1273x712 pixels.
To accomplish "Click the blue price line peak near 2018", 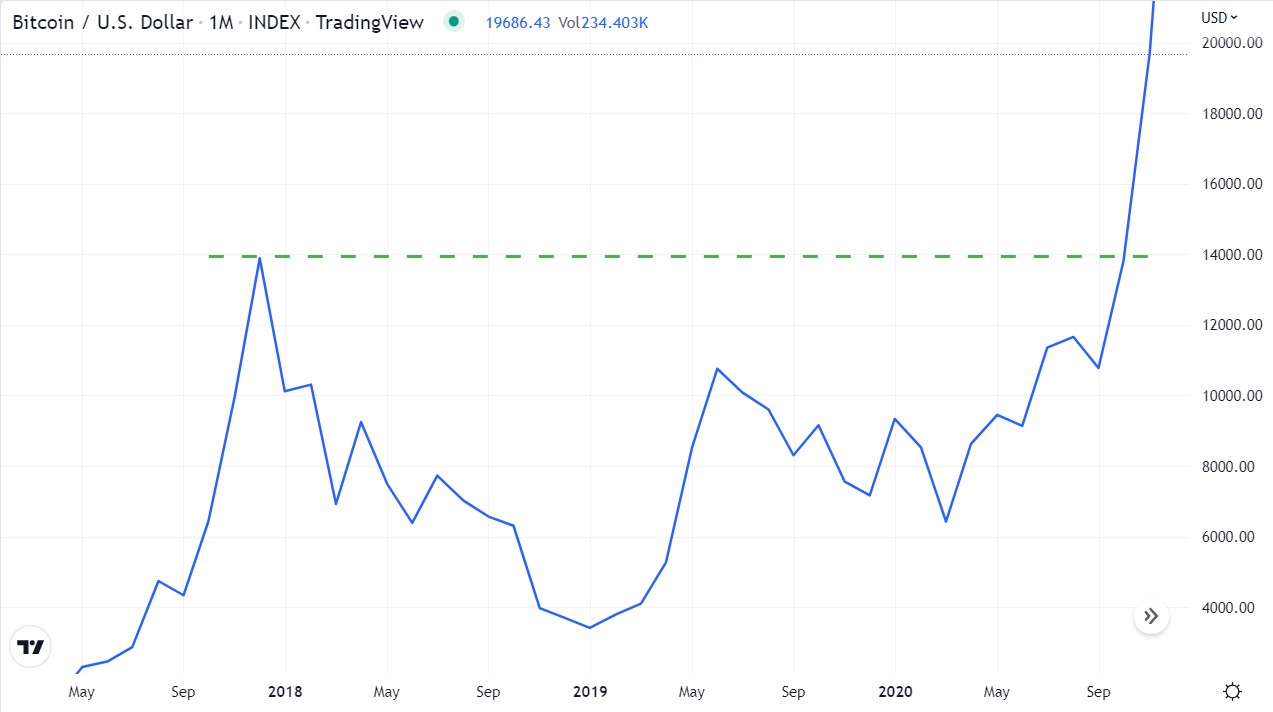I will [260, 258].
